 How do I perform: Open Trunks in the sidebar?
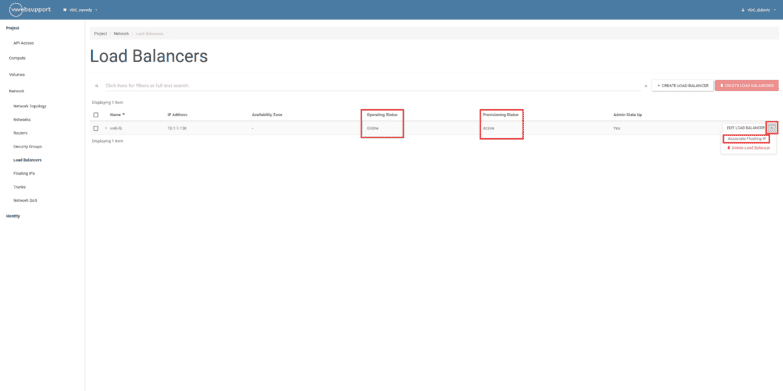point(19,187)
